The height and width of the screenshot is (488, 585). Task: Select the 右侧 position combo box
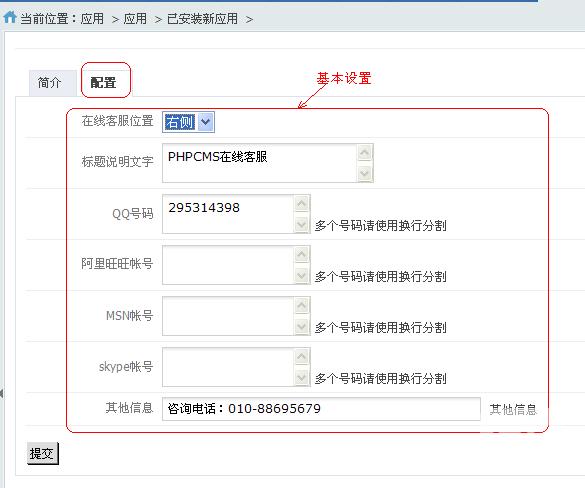188,122
